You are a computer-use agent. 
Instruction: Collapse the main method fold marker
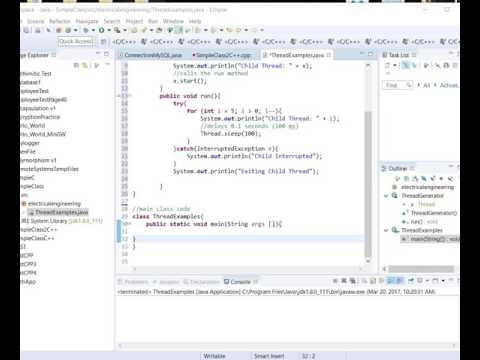click(x=130, y=224)
